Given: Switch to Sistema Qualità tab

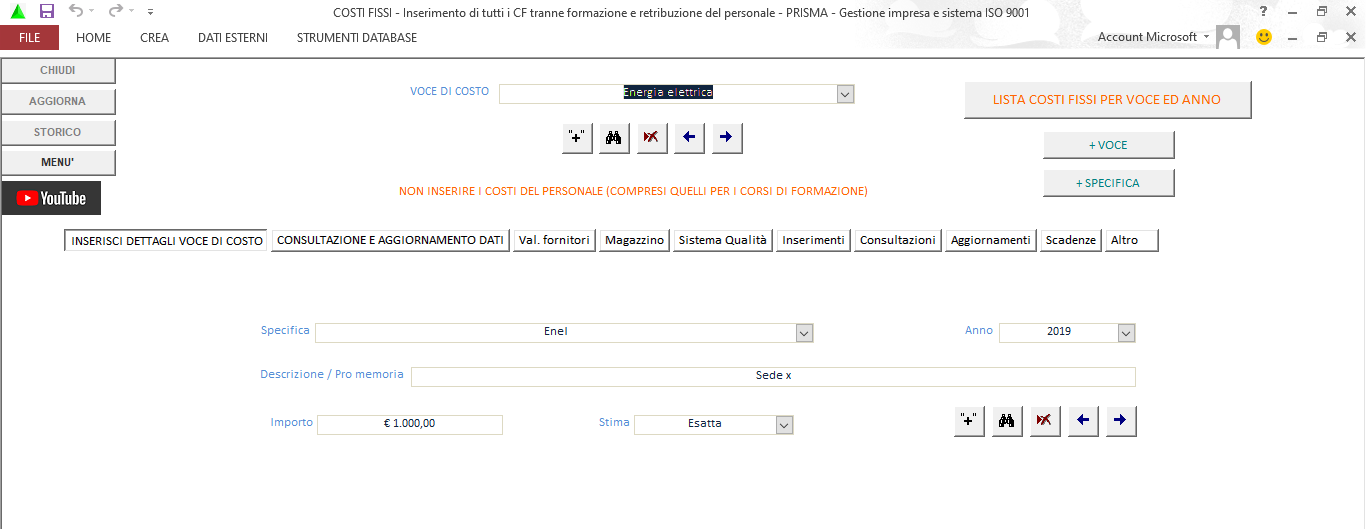Looking at the screenshot, I should (722, 240).
